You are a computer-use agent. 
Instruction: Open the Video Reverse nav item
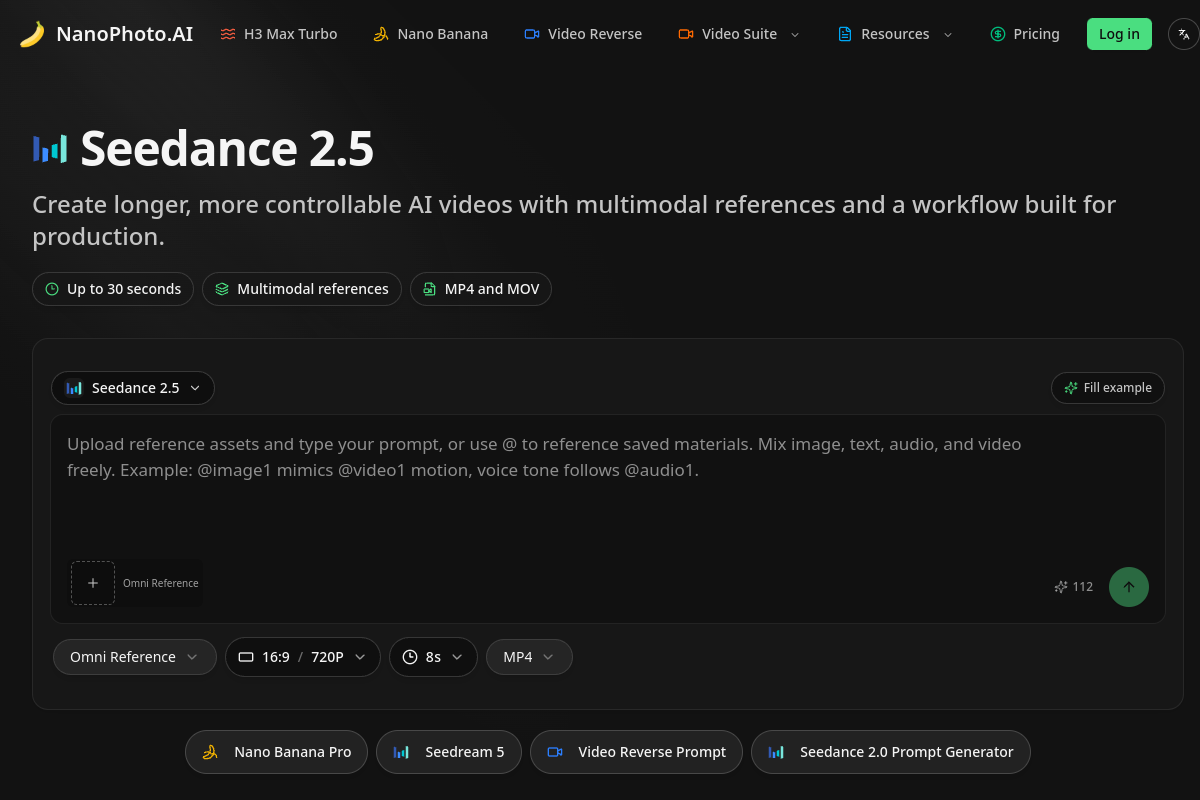point(583,34)
